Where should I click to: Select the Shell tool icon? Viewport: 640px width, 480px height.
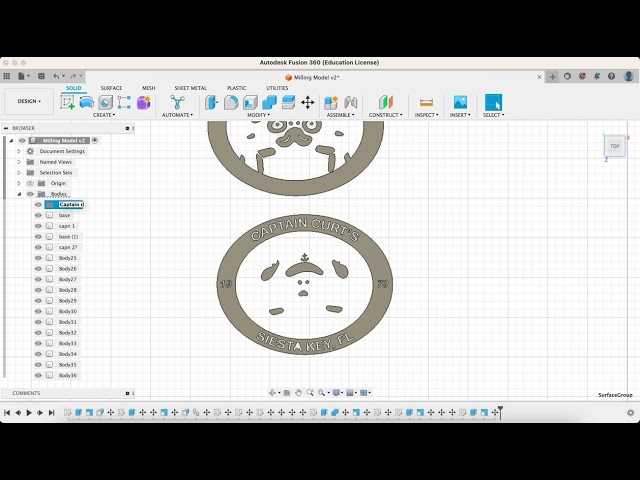point(250,102)
